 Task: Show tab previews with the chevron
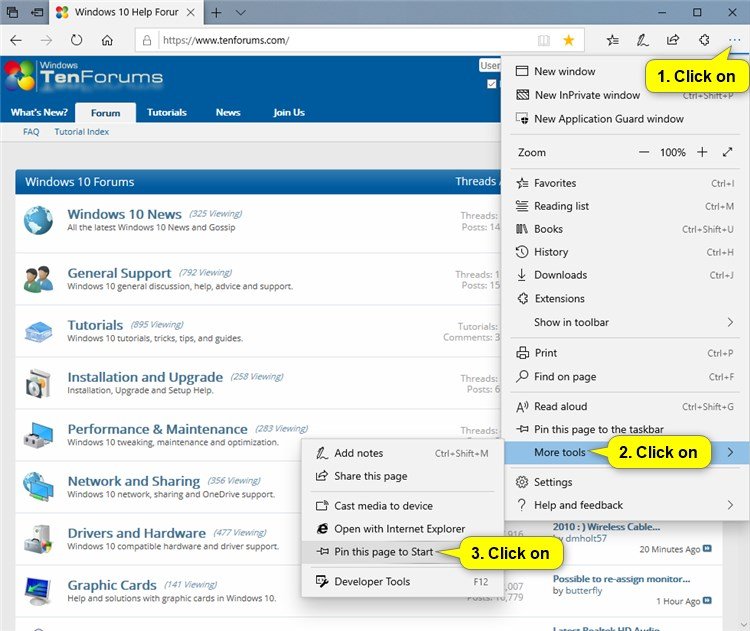pyautogui.click(x=241, y=12)
